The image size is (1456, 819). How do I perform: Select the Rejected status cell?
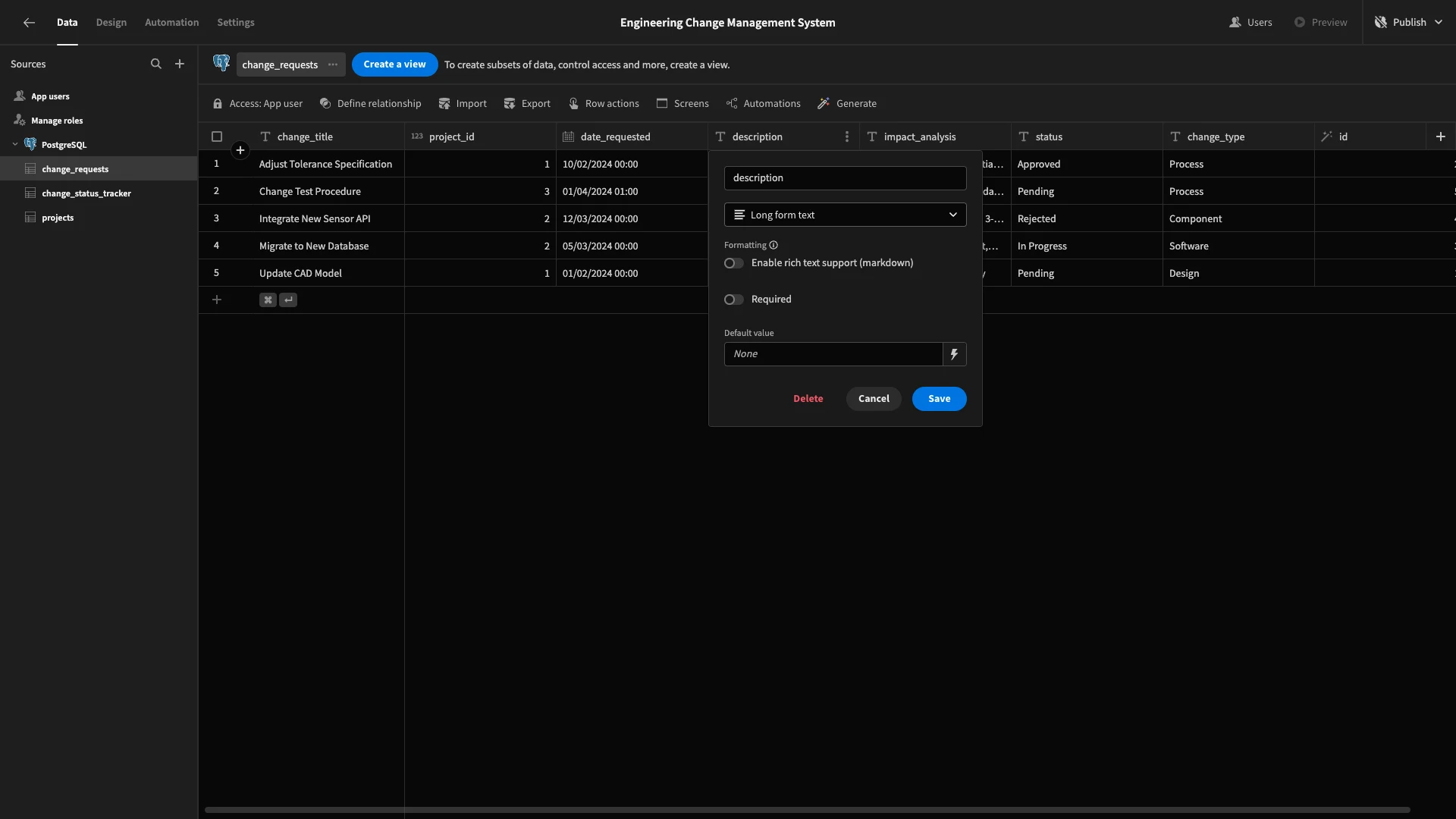click(1087, 219)
